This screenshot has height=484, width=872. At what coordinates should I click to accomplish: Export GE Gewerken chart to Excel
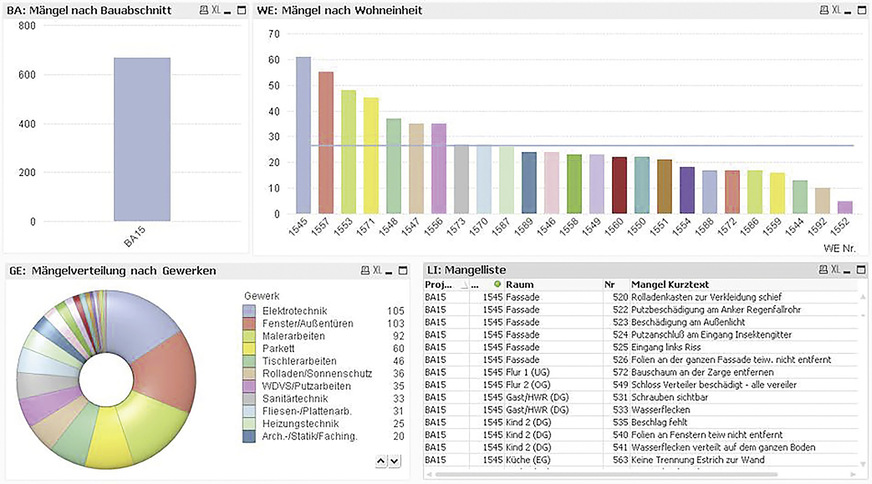(x=377, y=270)
